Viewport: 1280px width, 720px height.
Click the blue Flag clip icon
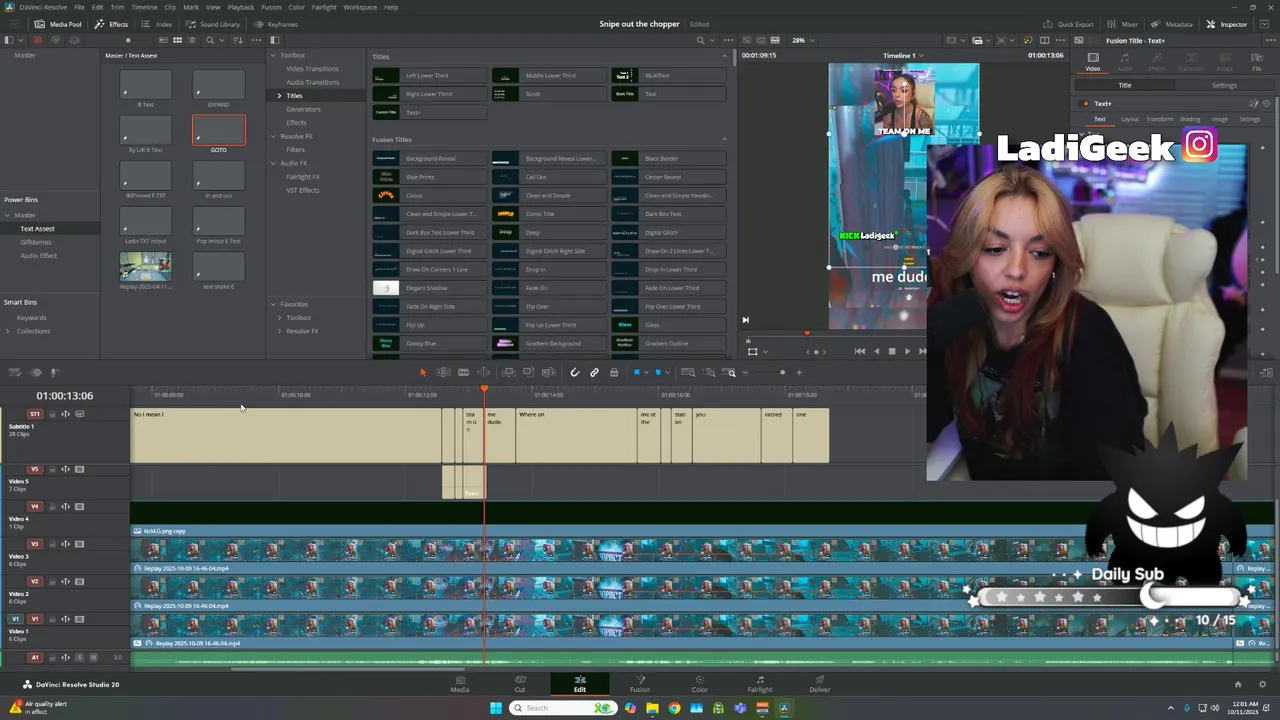pyautogui.click(x=637, y=372)
